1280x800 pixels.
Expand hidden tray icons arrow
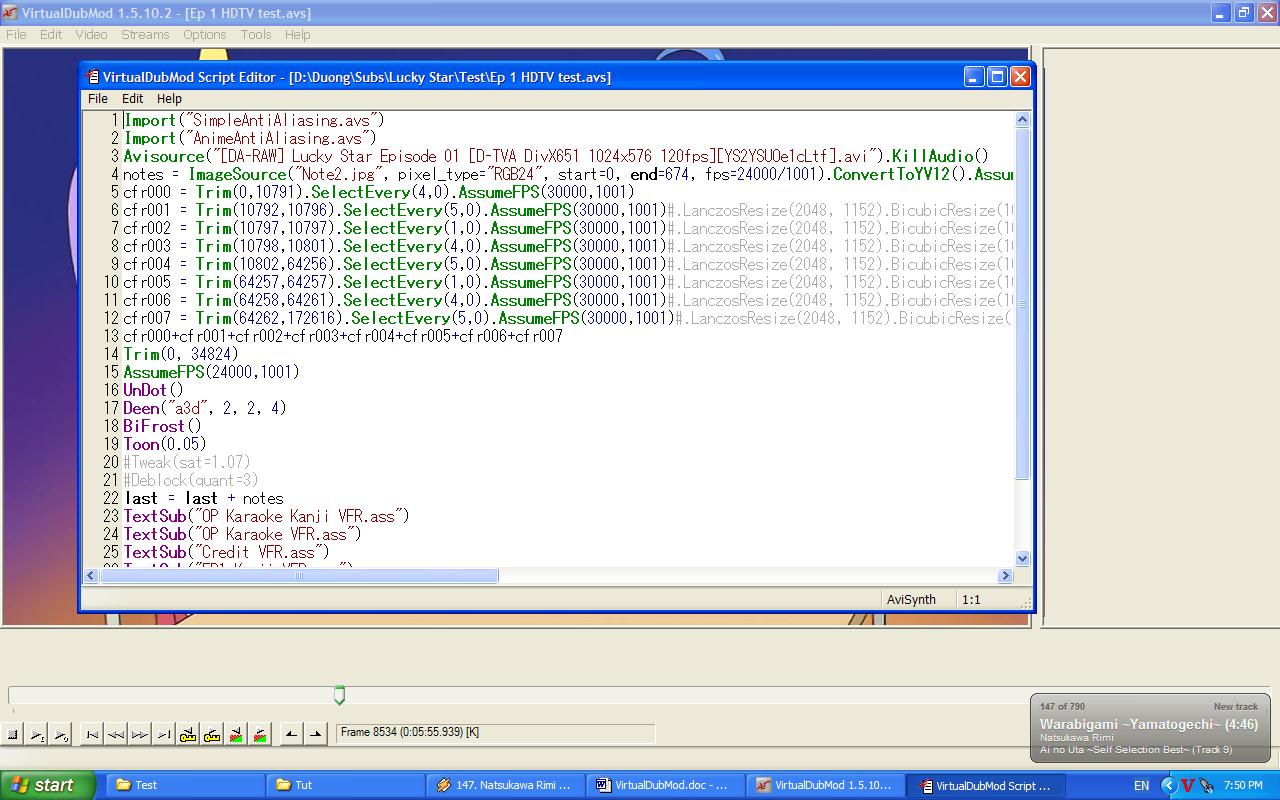click(x=1168, y=786)
